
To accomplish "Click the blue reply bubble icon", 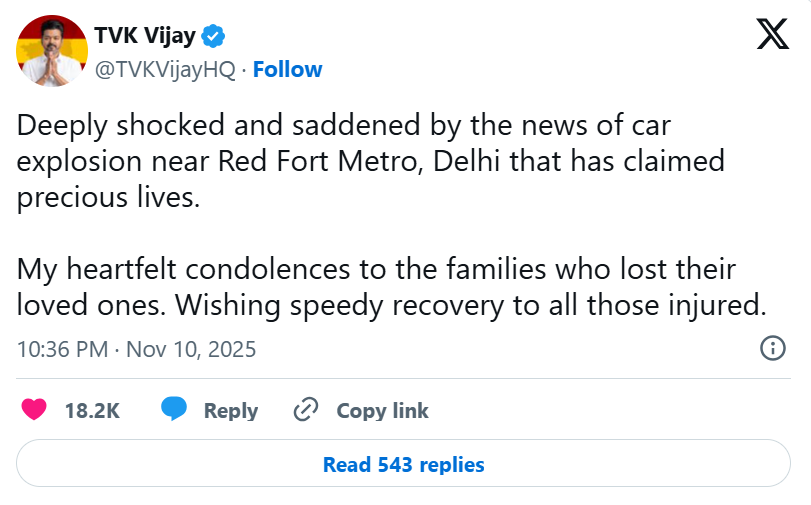I will coord(175,410).
